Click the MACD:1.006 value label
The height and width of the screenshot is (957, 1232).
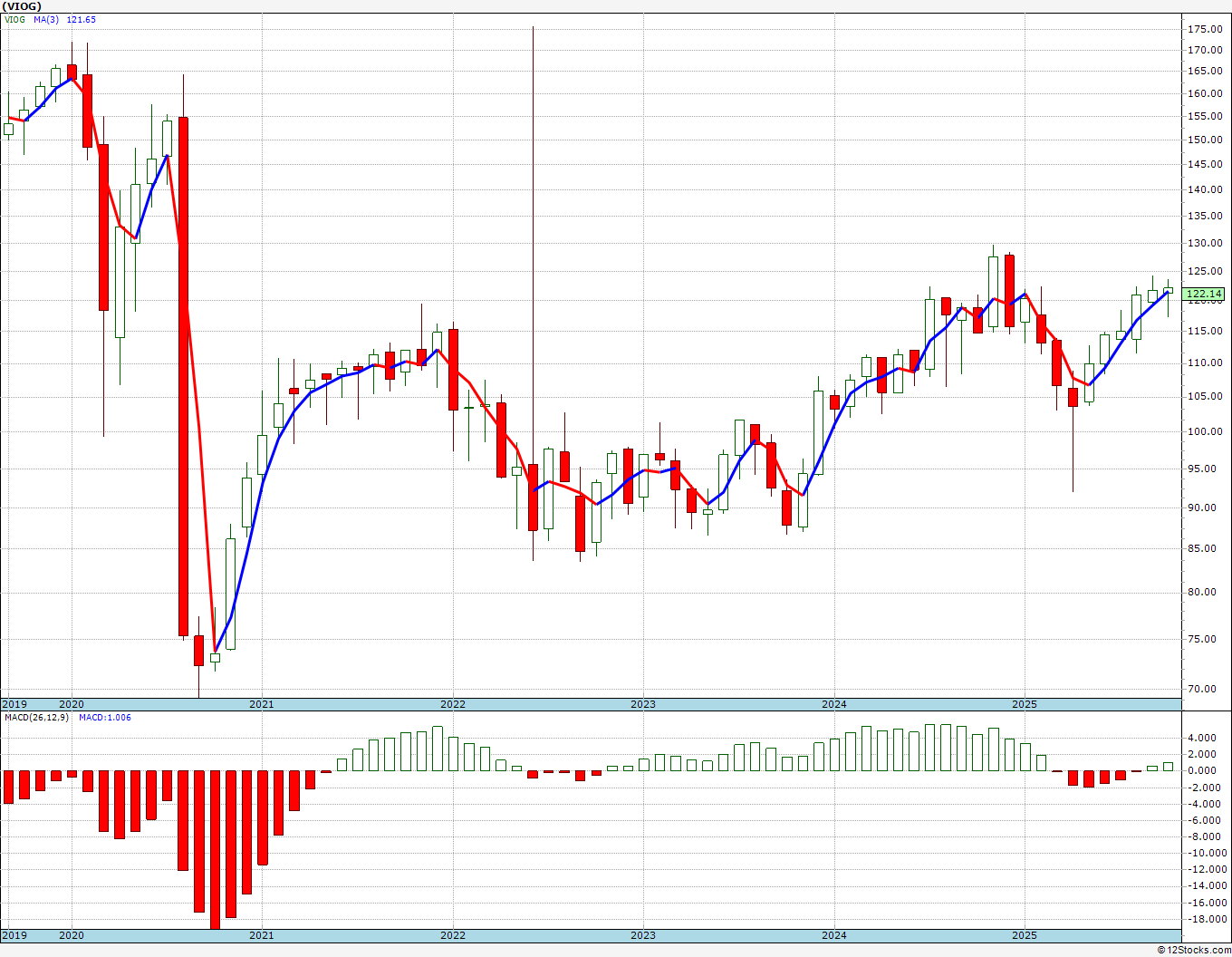(x=104, y=717)
